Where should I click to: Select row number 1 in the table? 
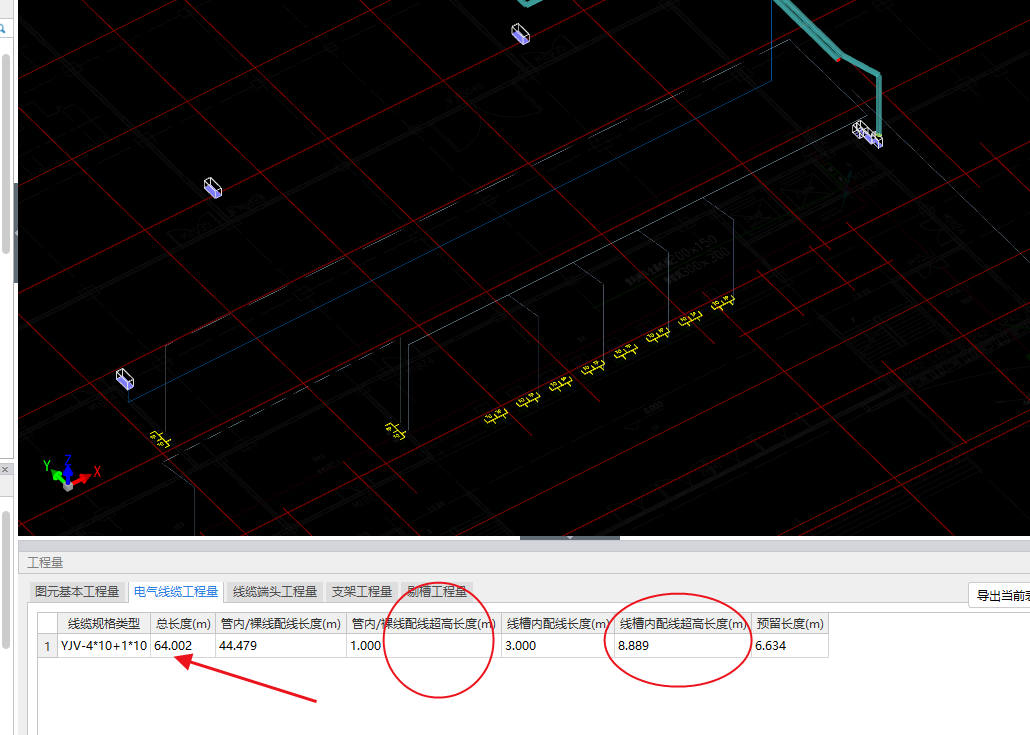(47, 646)
